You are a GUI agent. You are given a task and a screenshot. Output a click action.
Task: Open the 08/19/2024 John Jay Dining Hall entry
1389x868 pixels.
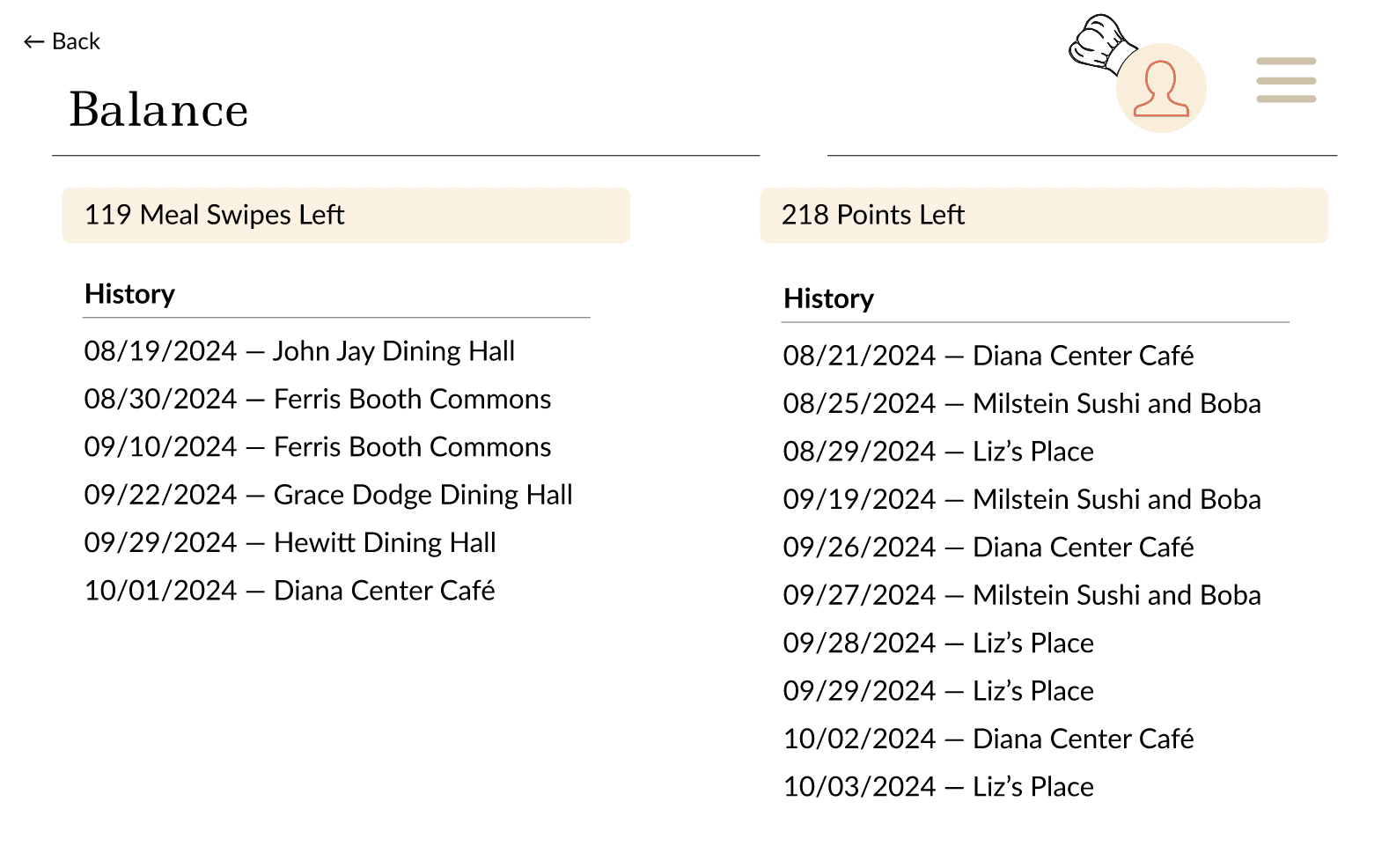pos(299,351)
